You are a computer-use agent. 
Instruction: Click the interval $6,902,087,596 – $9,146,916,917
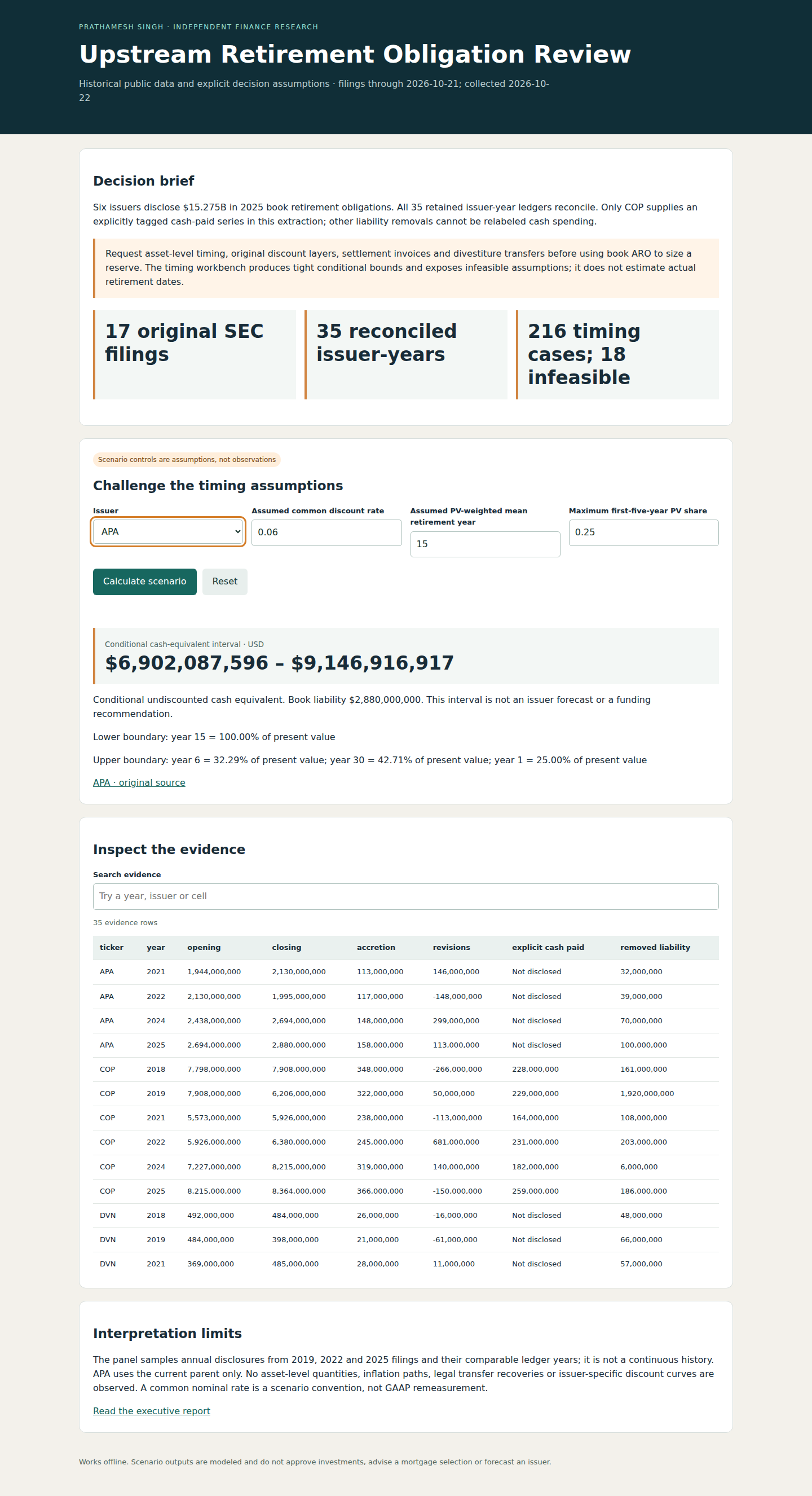279,663
